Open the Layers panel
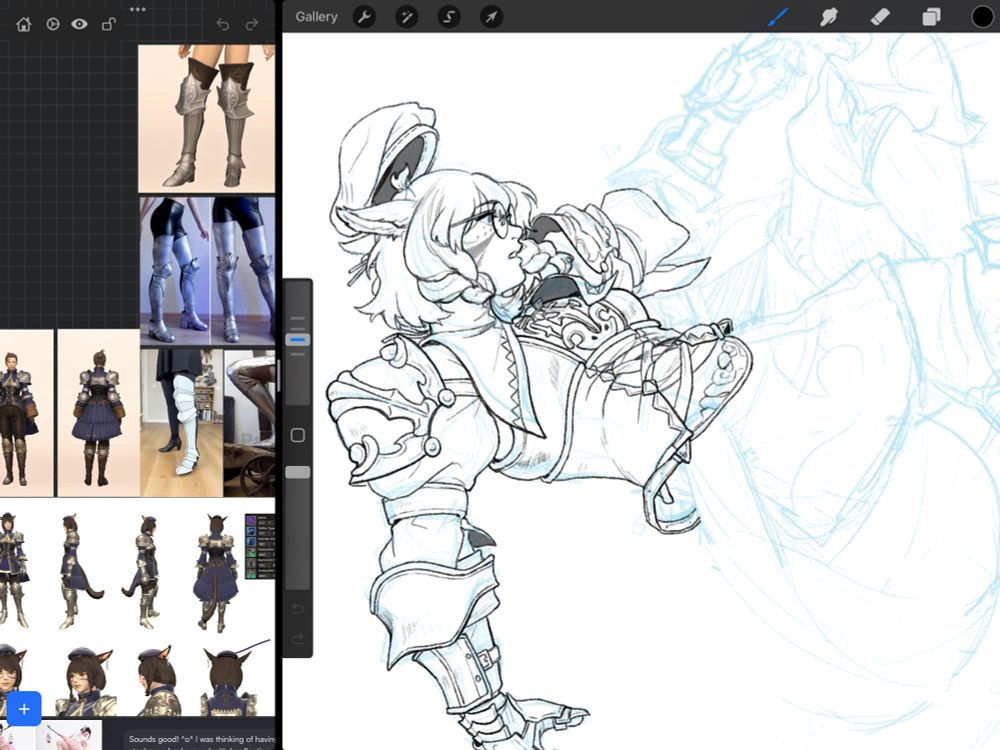This screenshot has height=750, width=1000. tap(931, 17)
